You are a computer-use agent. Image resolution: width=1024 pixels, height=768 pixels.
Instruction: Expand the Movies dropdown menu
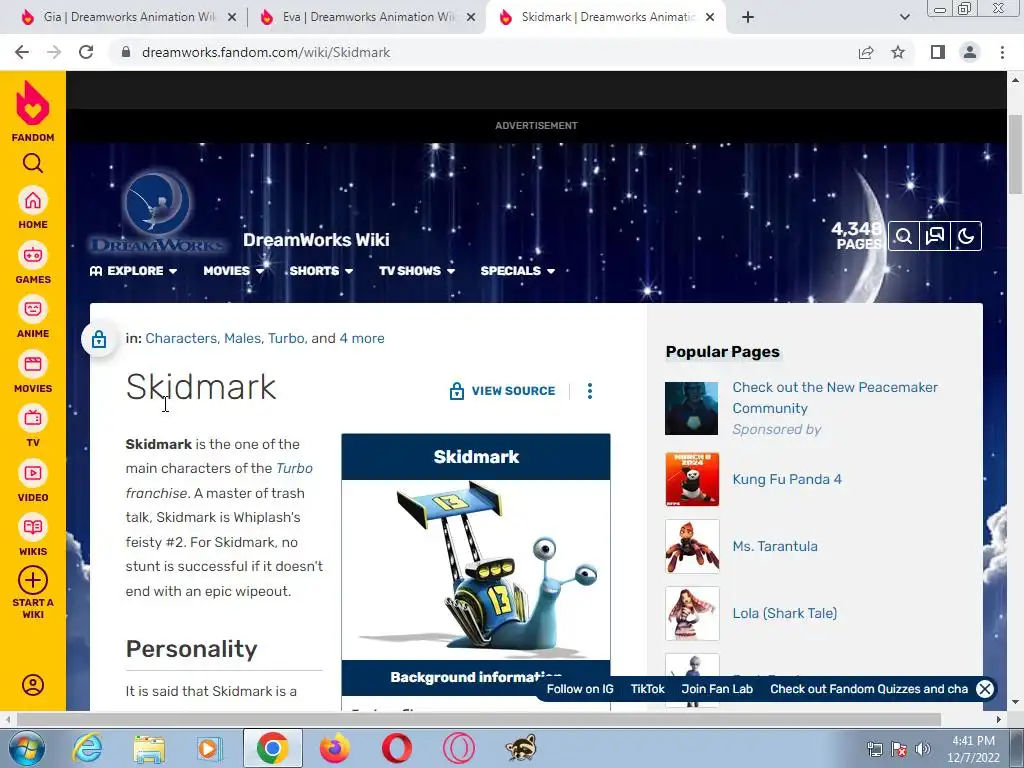click(x=233, y=270)
